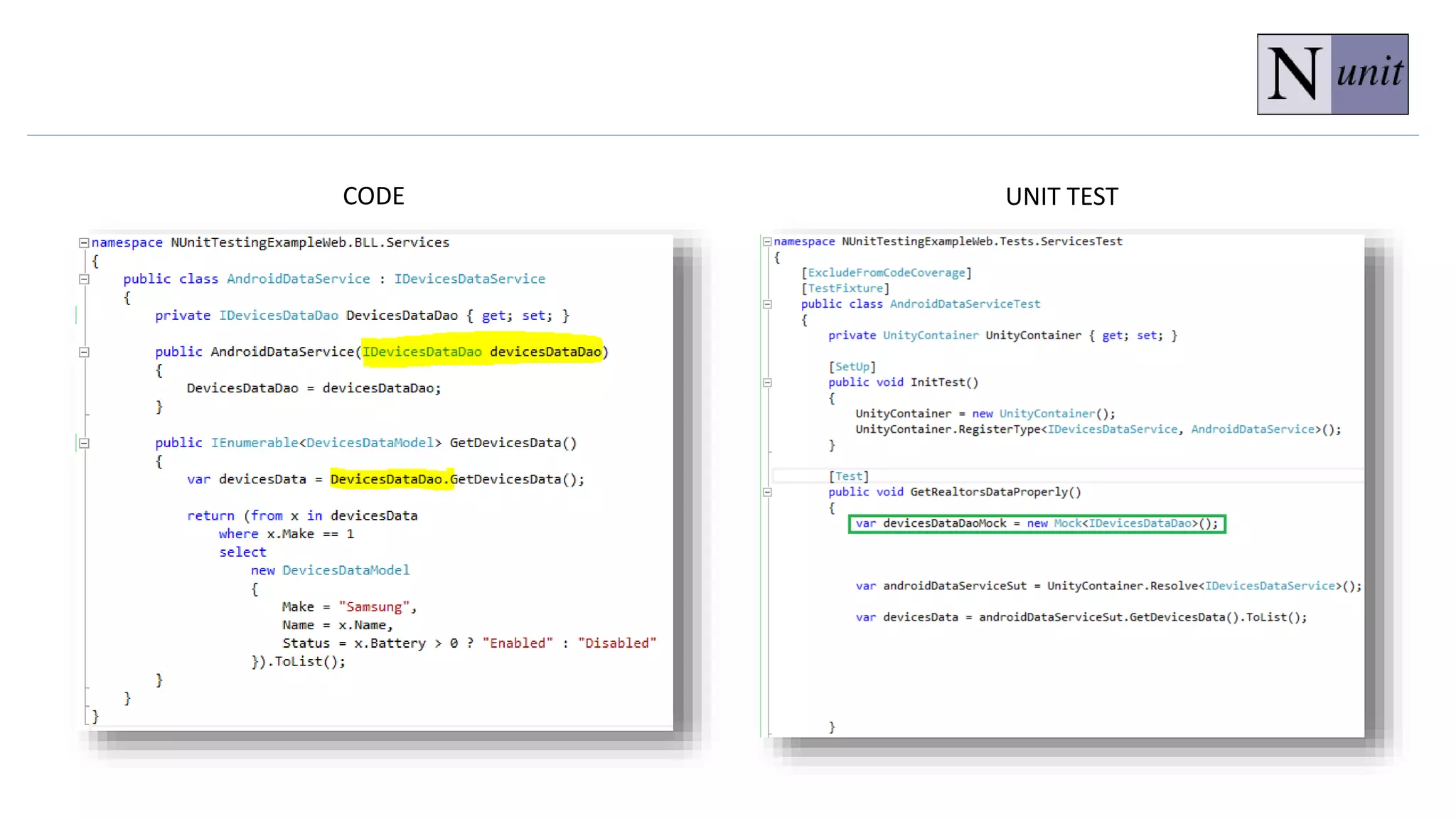Click the [SetUp] attribute

[x=852, y=367]
